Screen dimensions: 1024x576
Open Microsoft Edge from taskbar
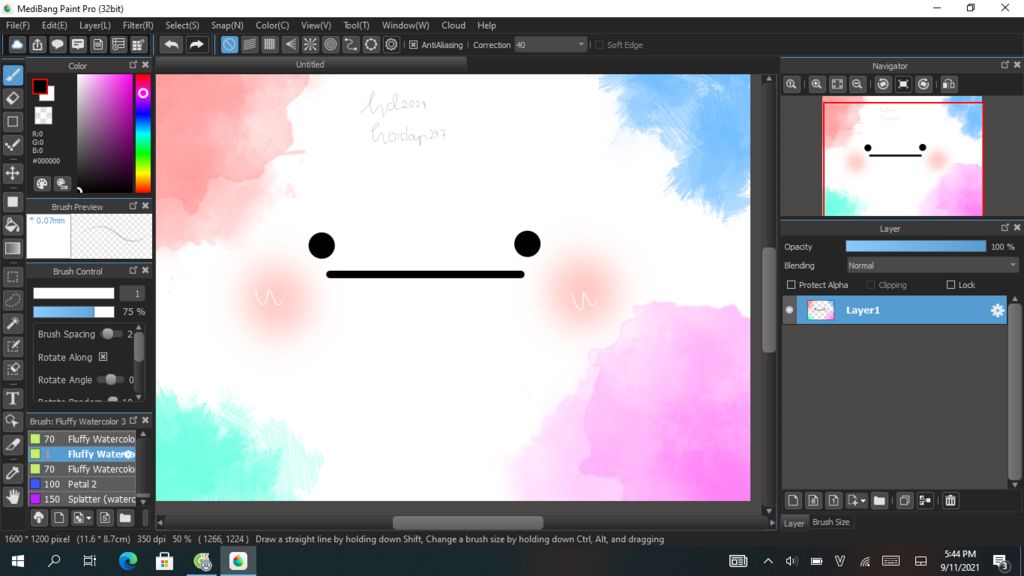point(128,561)
